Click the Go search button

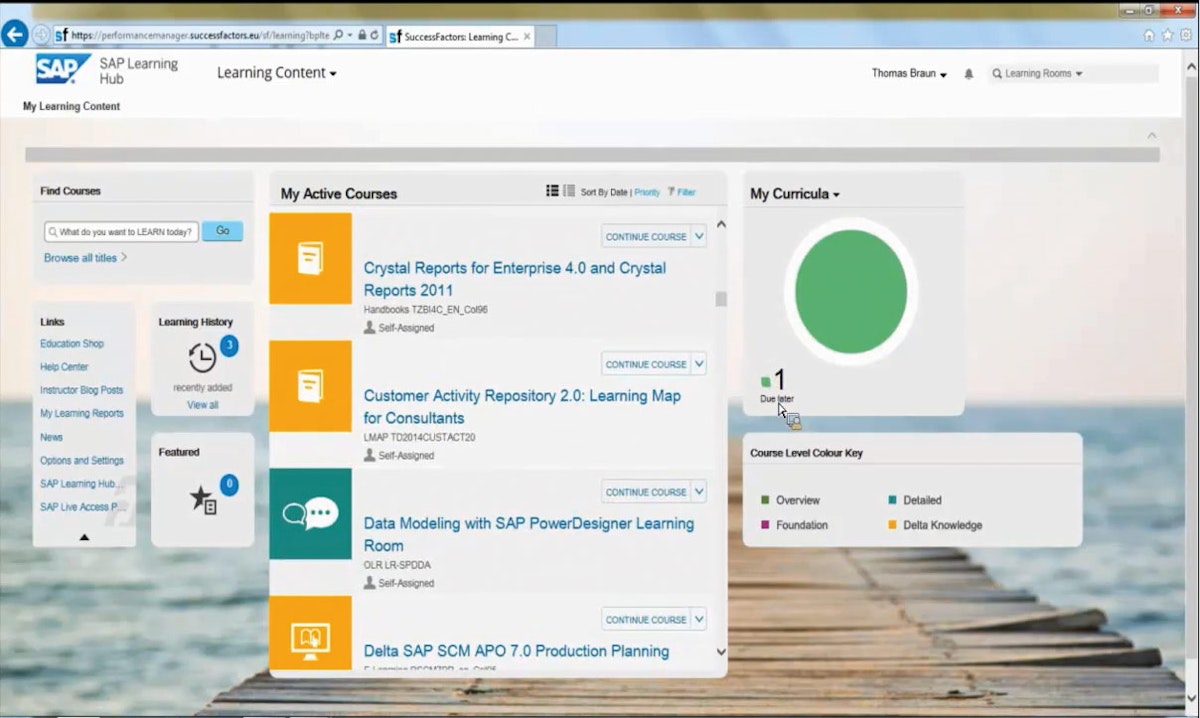pyautogui.click(x=222, y=231)
